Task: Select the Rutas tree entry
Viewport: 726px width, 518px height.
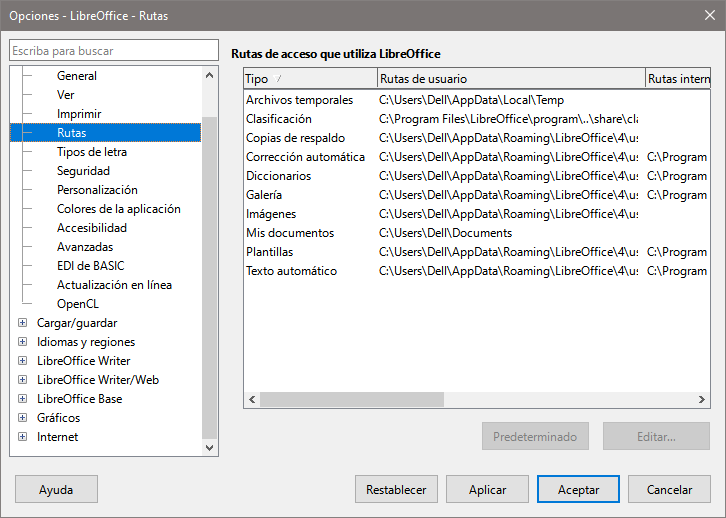Action: pyautogui.click(x=106, y=133)
